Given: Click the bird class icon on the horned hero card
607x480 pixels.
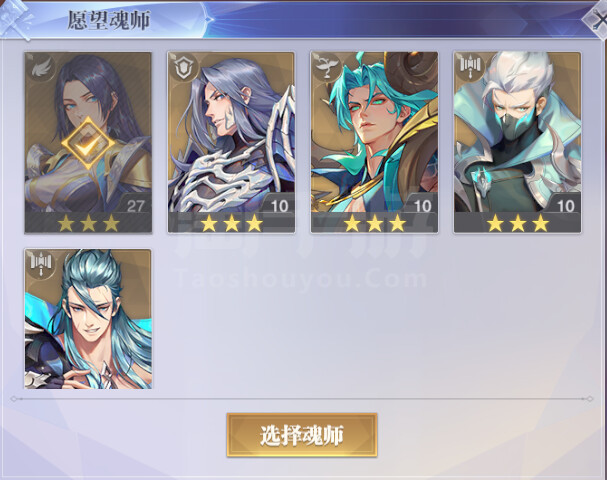Looking at the screenshot, I should (x=326, y=68).
